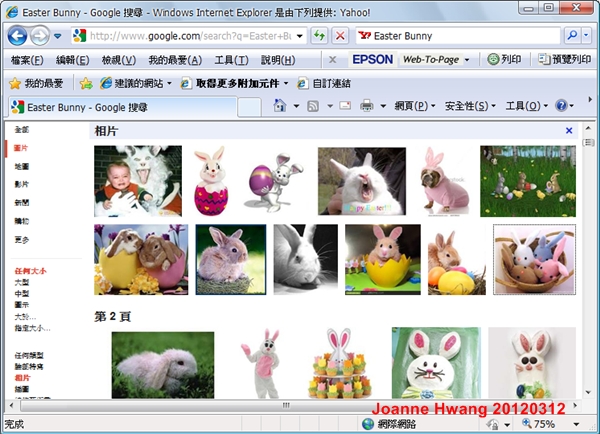Click the 網際網路 internet zone globe icon
The width and height of the screenshot is (600, 434).
tap(368, 424)
